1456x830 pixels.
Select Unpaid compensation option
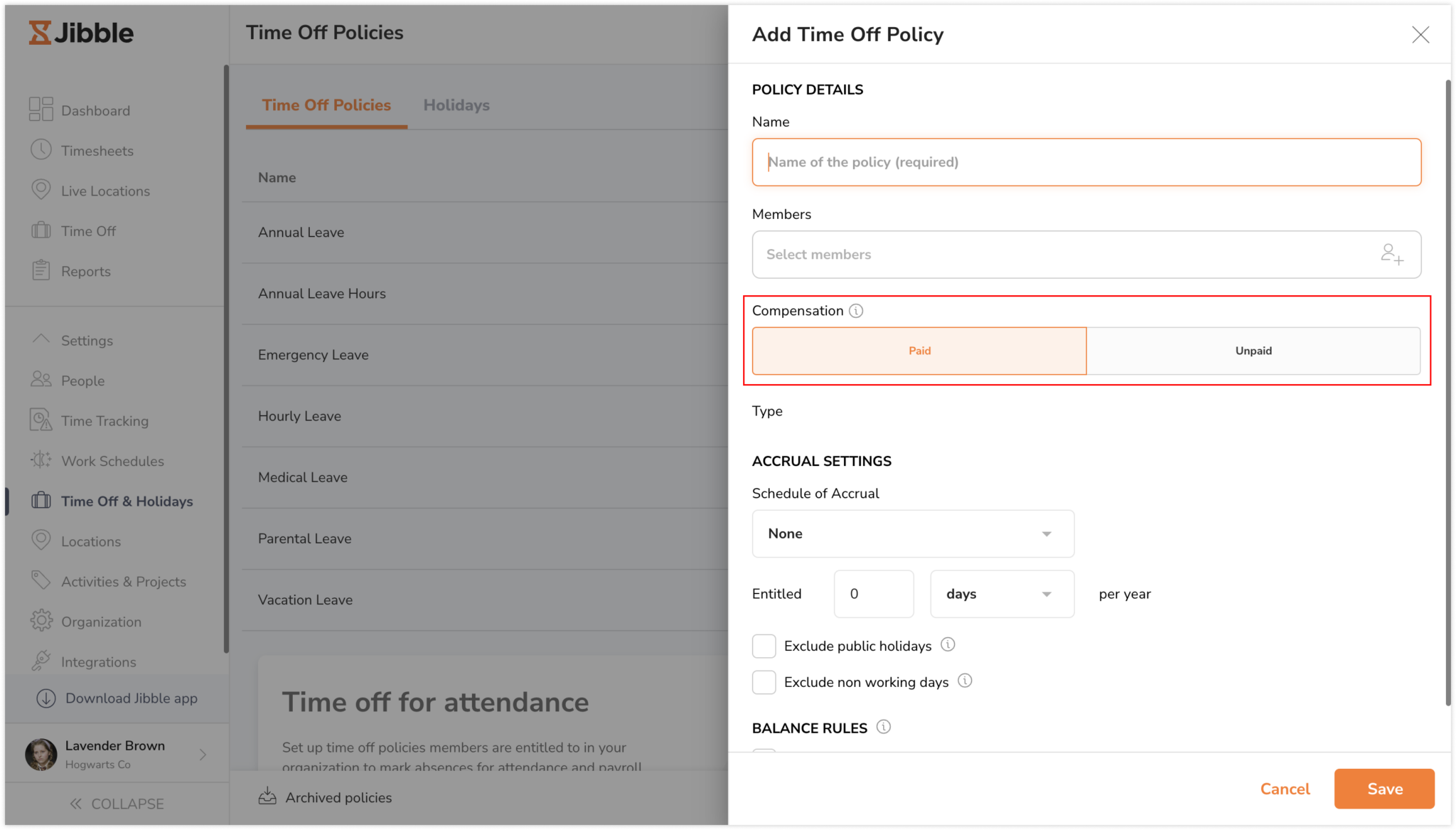click(x=1253, y=351)
